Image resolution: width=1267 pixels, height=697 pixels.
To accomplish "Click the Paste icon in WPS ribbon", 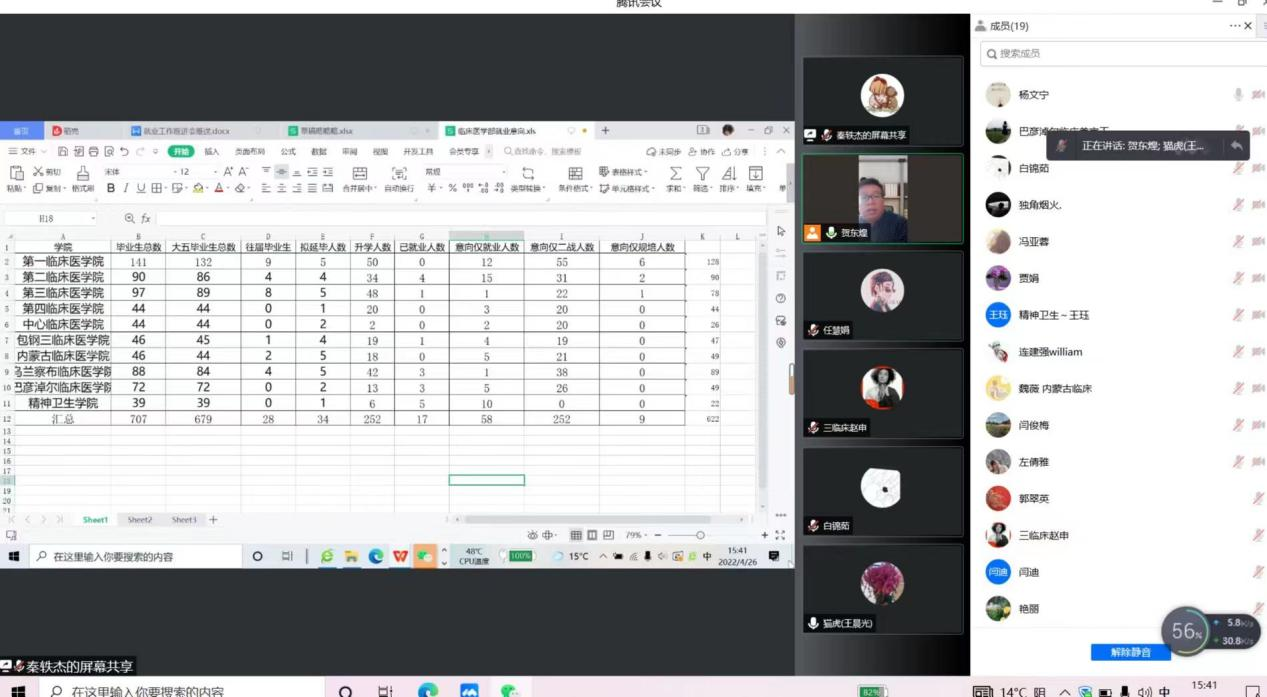I will [x=16, y=173].
